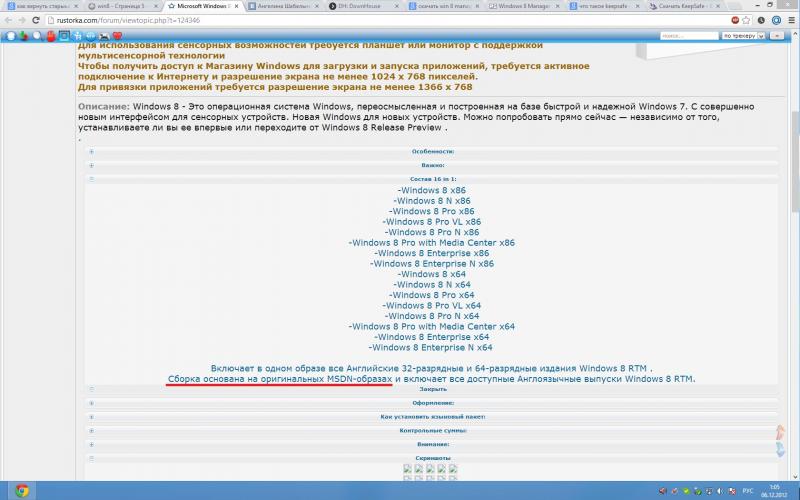Screen dimensions: 800x500
Task: Click the red hand icon in site toolbar
Action: pyautogui.click(x=51, y=36)
